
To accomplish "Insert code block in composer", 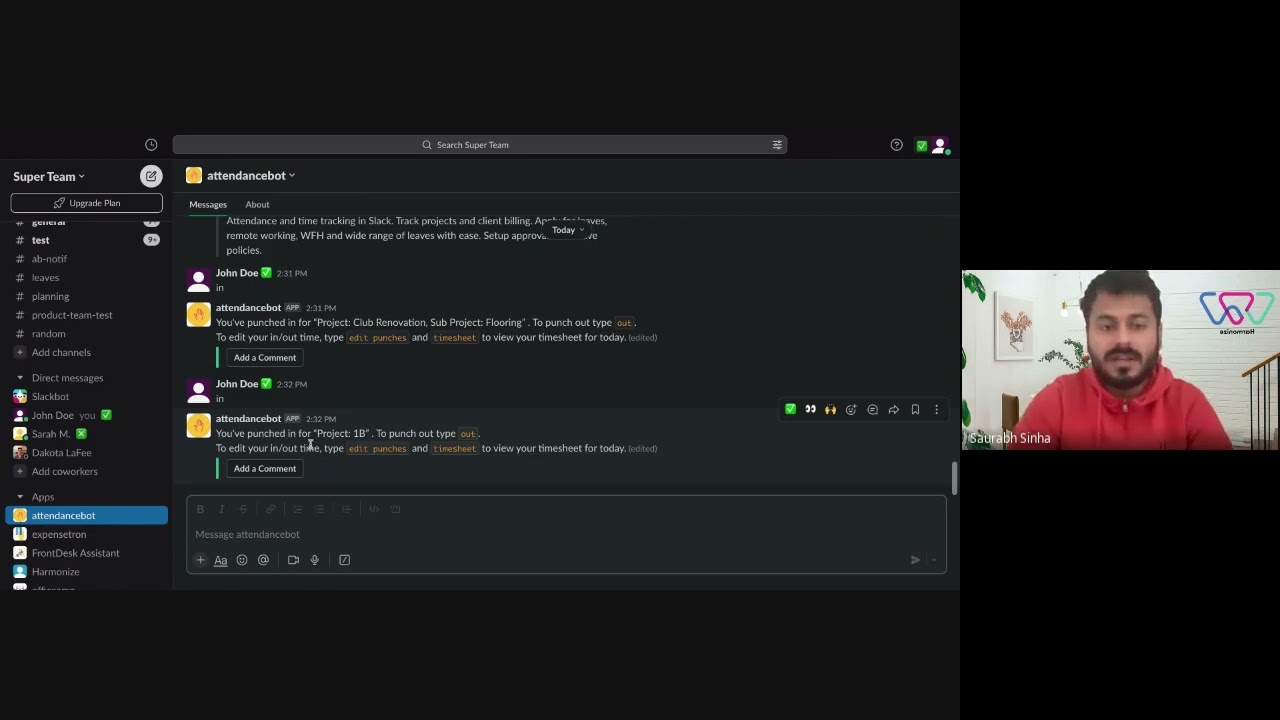I will 395,509.
